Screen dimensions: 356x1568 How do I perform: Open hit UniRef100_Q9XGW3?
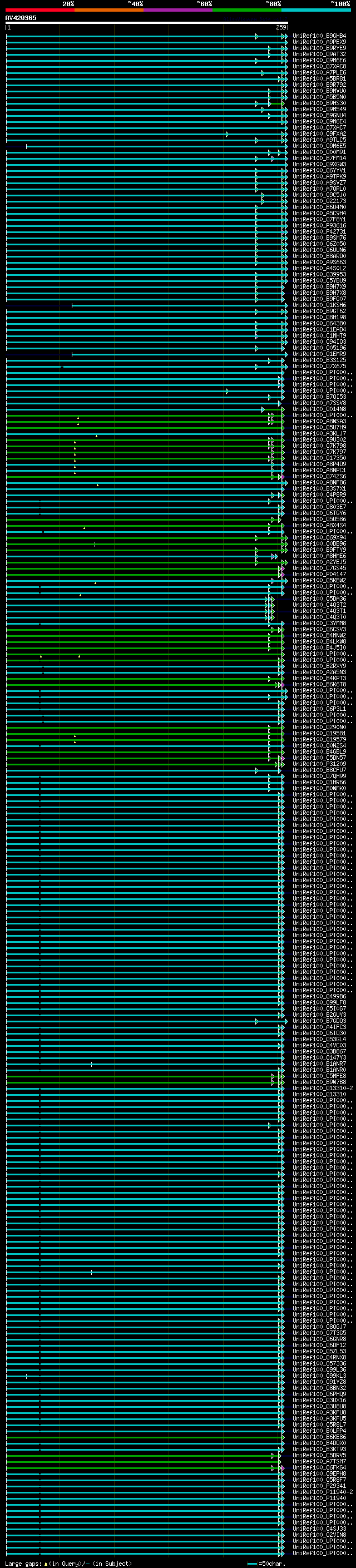(319, 164)
